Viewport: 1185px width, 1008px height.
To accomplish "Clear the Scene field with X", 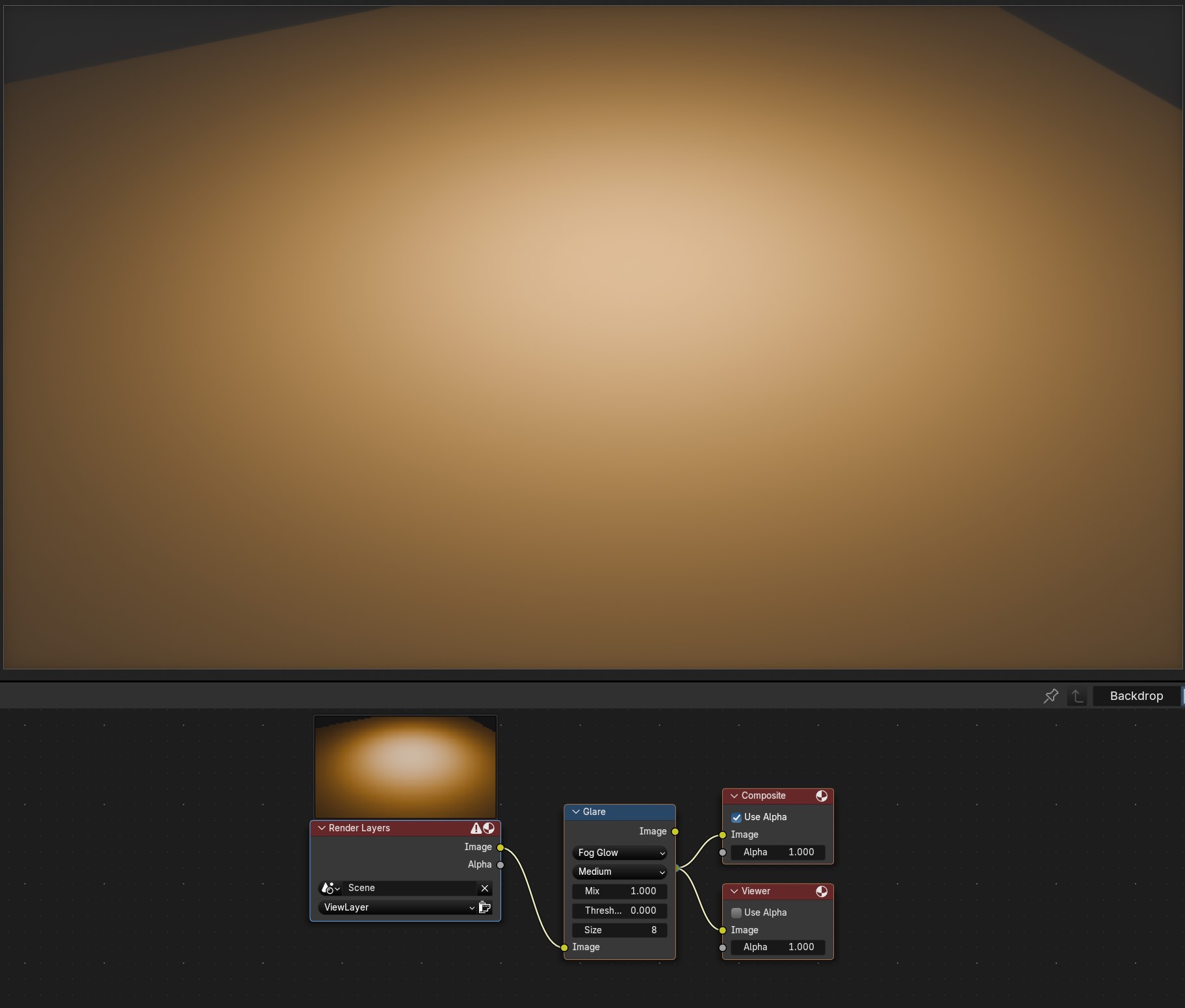I will click(484, 888).
